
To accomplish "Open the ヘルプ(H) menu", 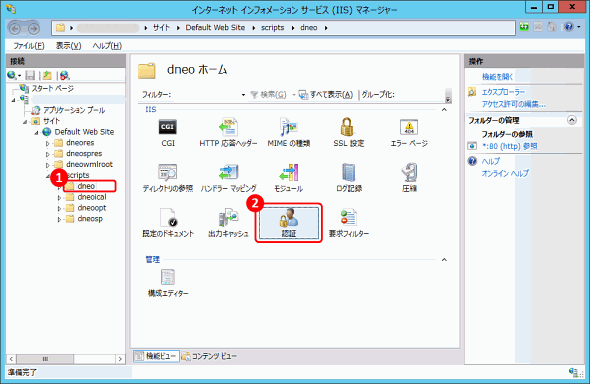I will [x=107, y=46].
